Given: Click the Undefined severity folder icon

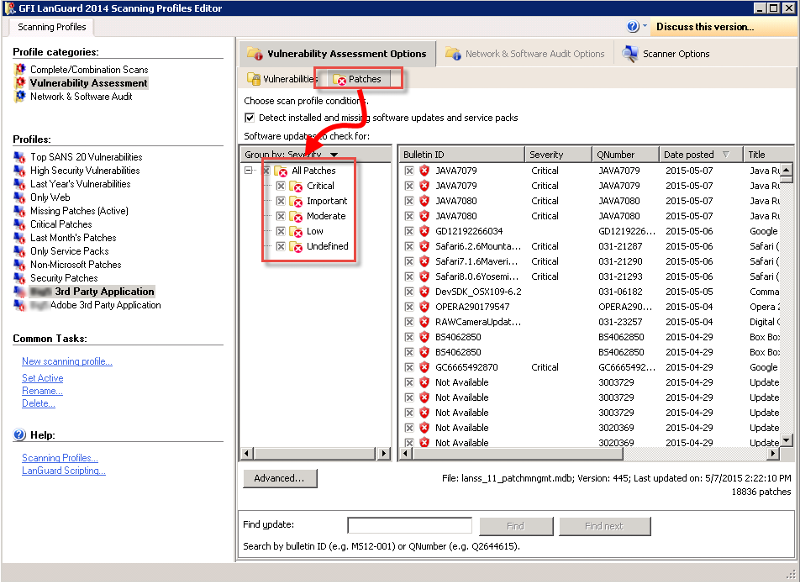Looking at the screenshot, I should click(x=296, y=247).
